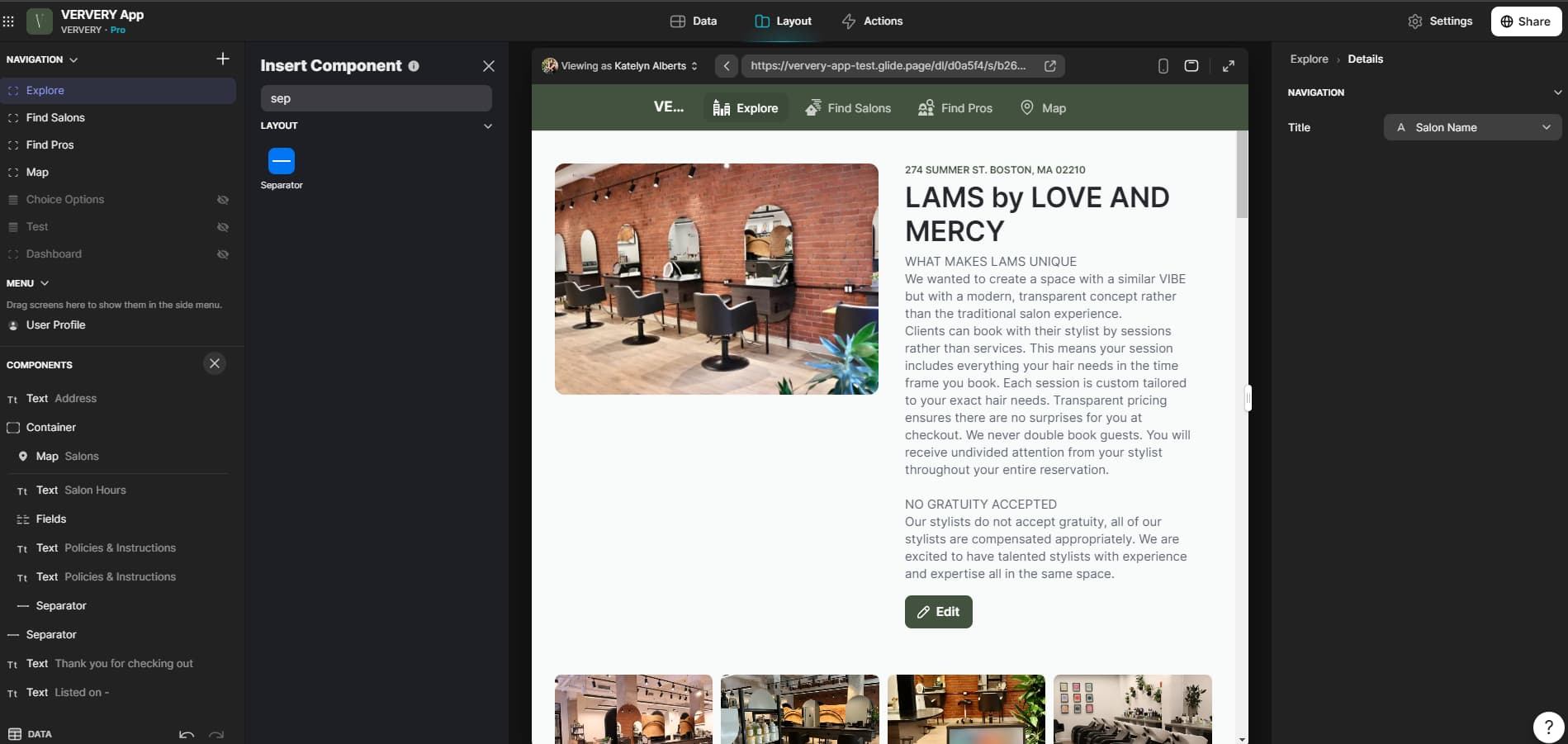Undo the last change

pyautogui.click(x=187, y=734)
